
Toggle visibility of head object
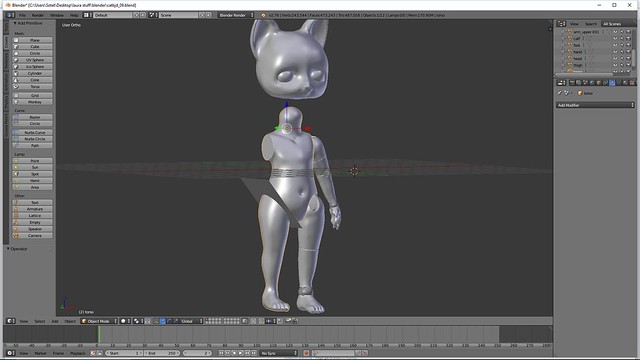[615, 58]
